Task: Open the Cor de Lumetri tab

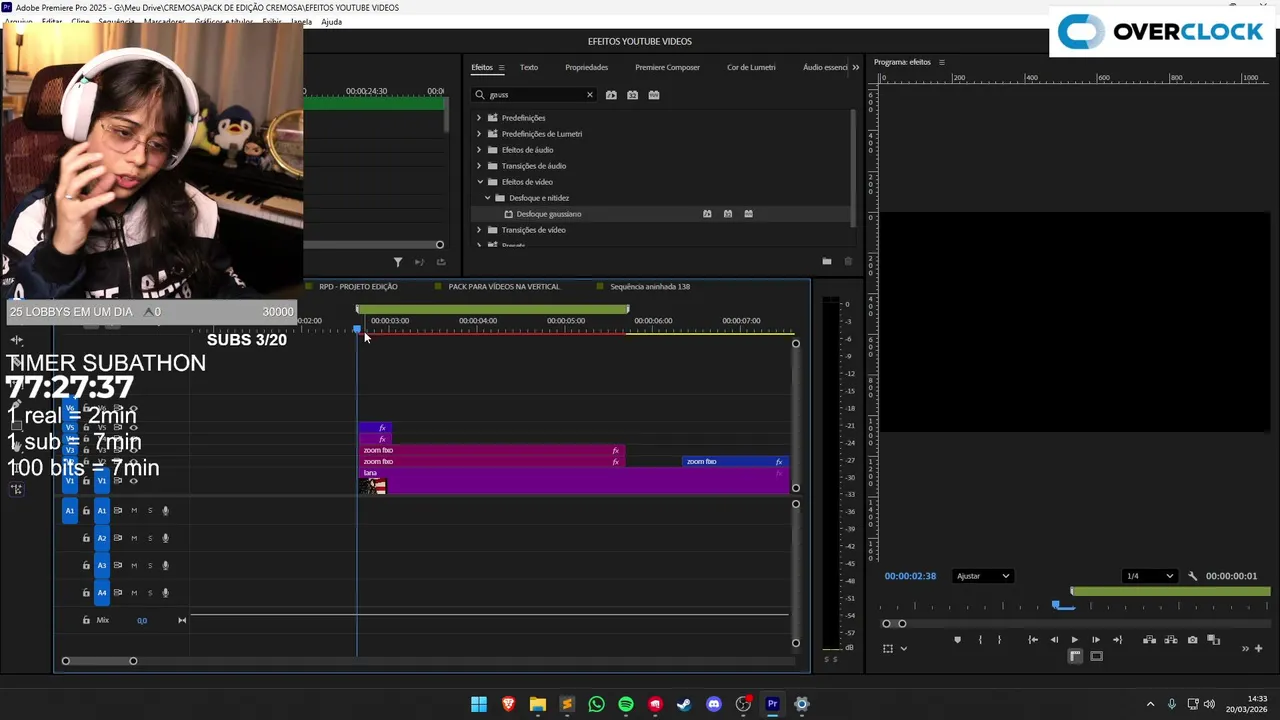Action: (751, 67)
